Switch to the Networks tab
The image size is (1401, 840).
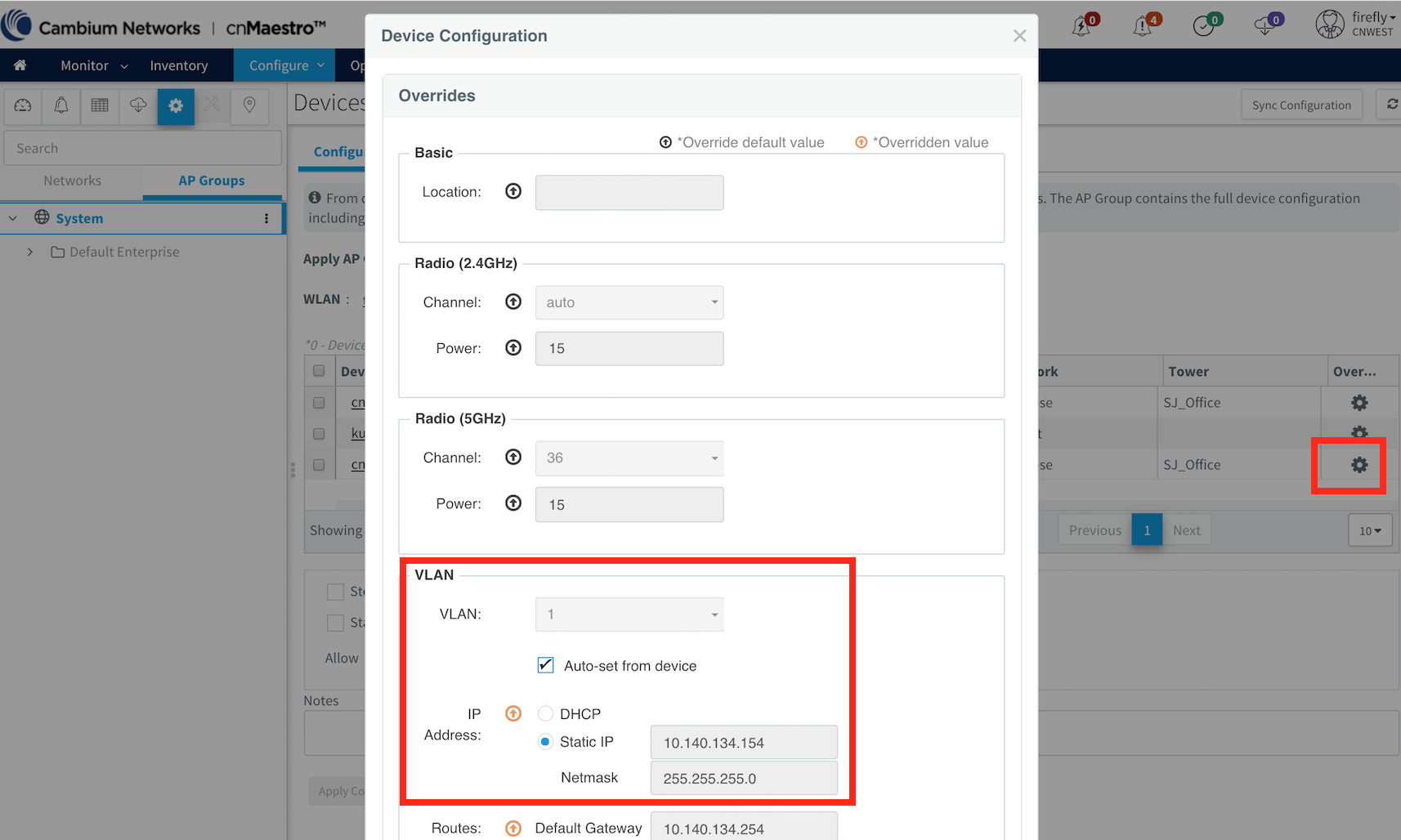tap(73, 181)
